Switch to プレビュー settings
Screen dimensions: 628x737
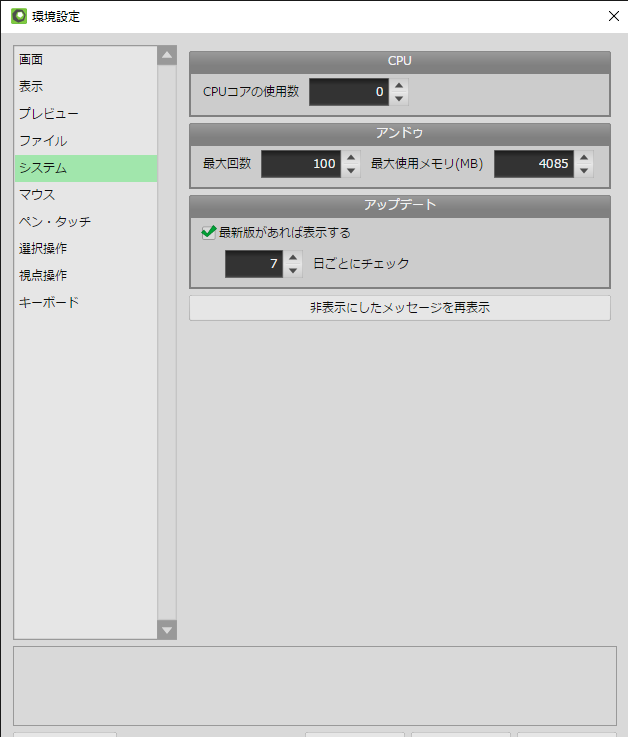coord(86,114)
